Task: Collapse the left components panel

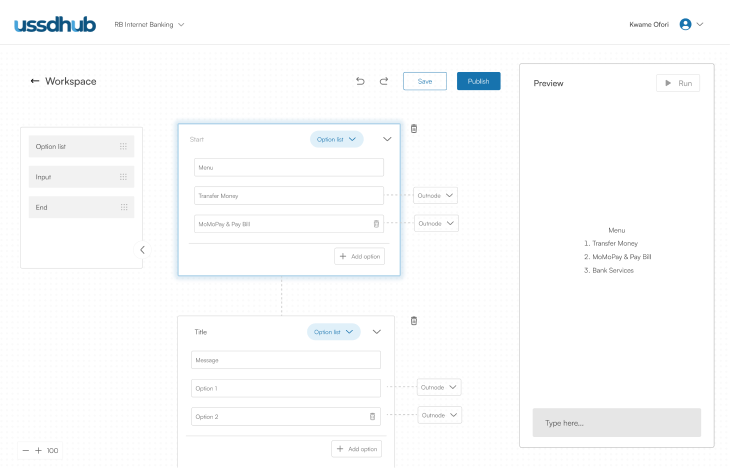Action: pyautogui.click(x=142, y=250)
